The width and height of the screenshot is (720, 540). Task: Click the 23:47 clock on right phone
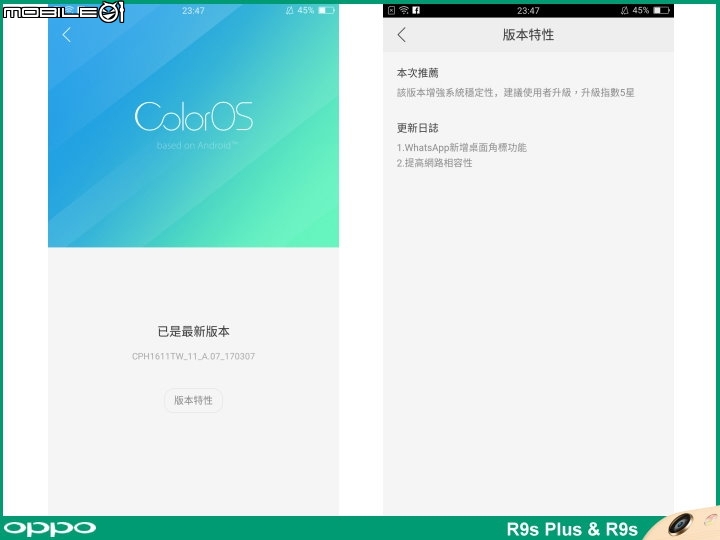(x=528, y=11)
